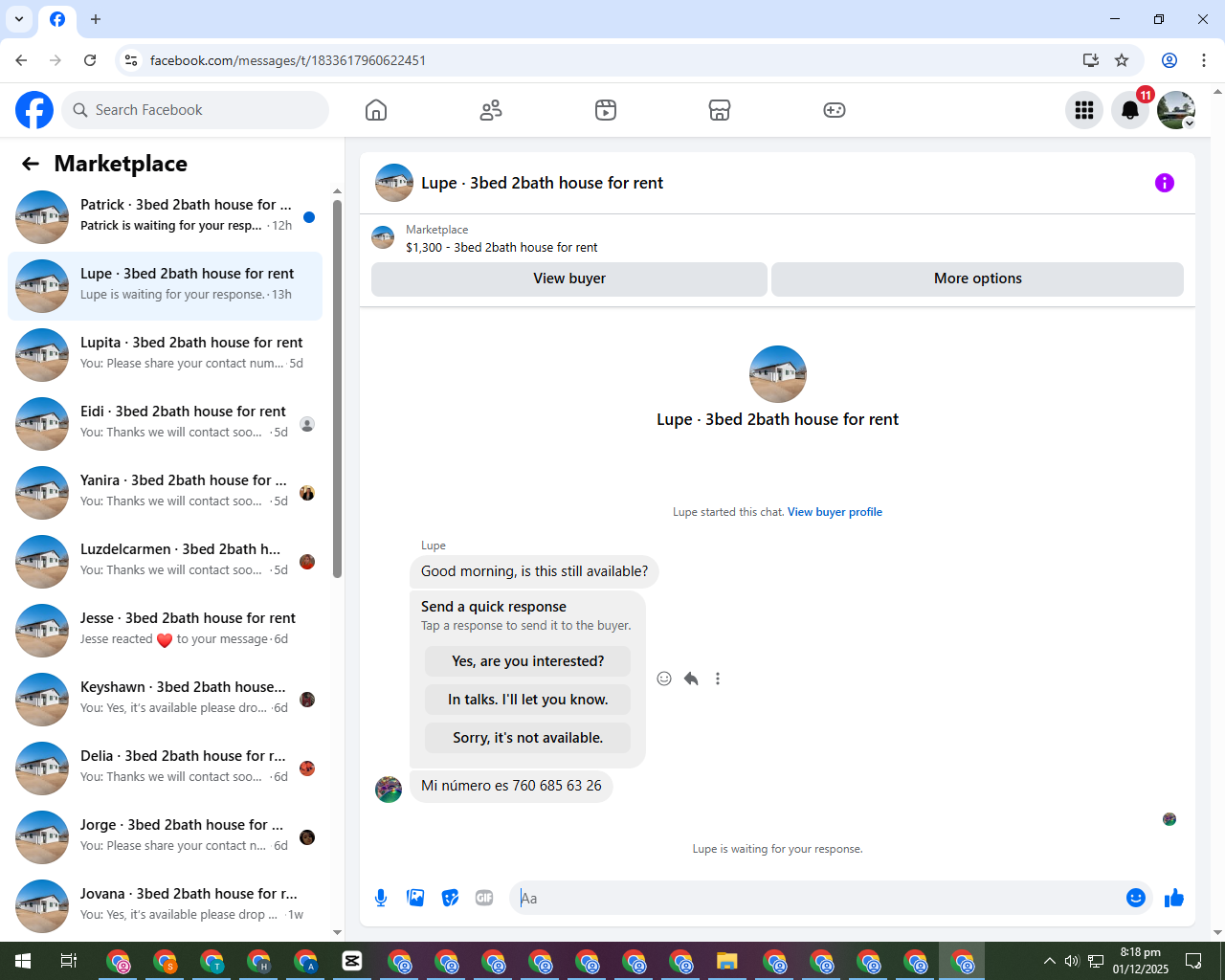The image size is (1225, 980).
Task: Bookmark this page with star icon
Action: point(1122,60)
